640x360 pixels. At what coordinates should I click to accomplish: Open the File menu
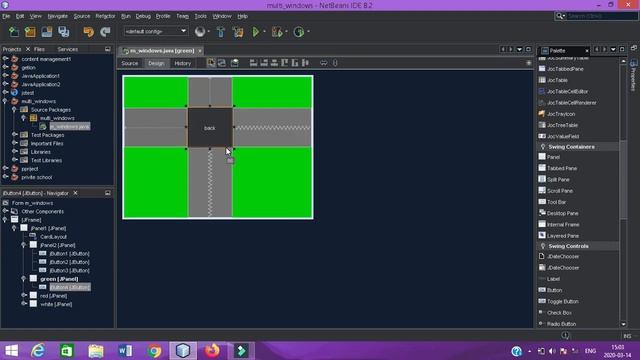coord(6,16)
